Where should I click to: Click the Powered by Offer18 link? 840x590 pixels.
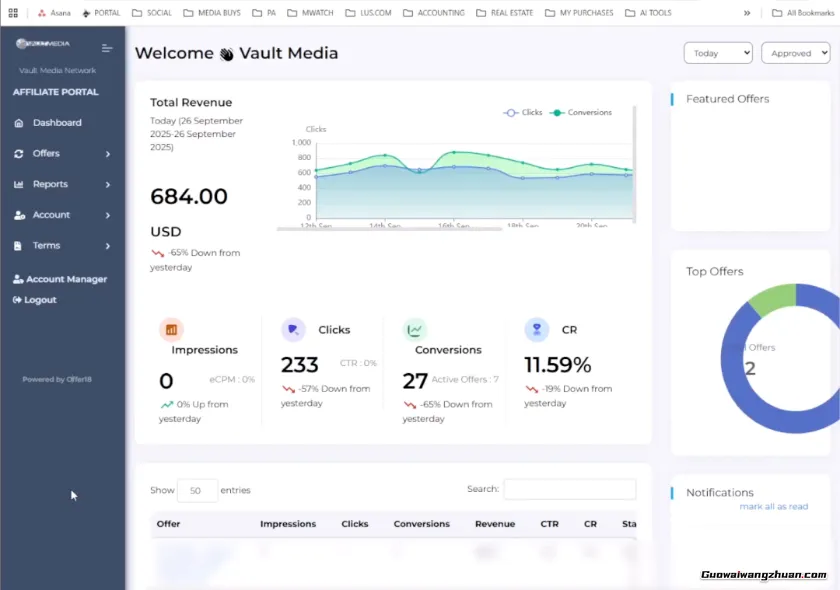(x=58, y=380)
